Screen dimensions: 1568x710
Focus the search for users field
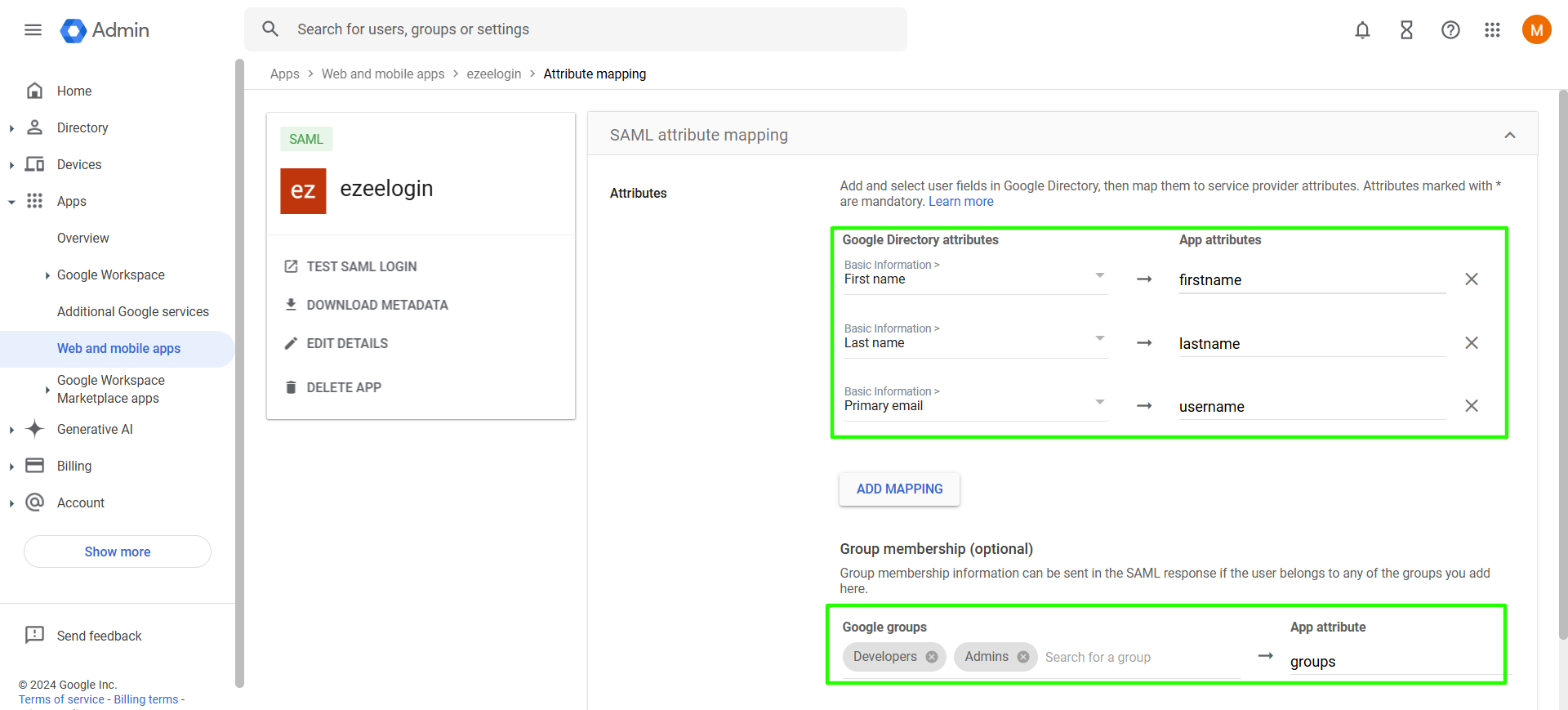576,29
